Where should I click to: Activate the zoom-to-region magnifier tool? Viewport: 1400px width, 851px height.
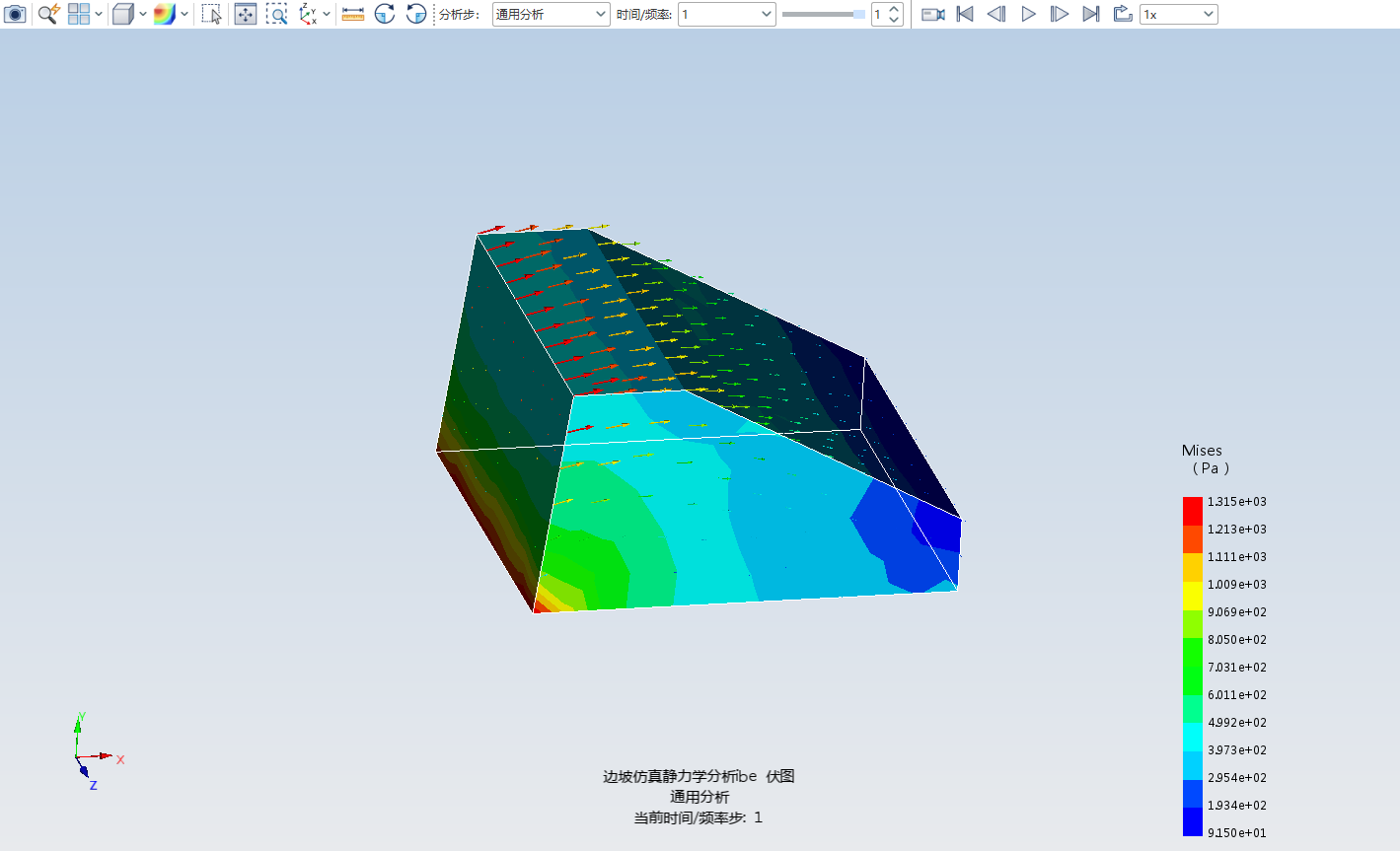[277, 14]
